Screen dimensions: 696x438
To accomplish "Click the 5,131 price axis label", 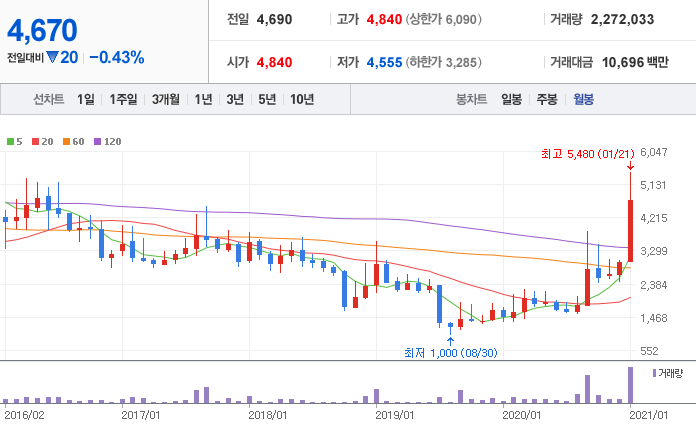I will [653, 185].
